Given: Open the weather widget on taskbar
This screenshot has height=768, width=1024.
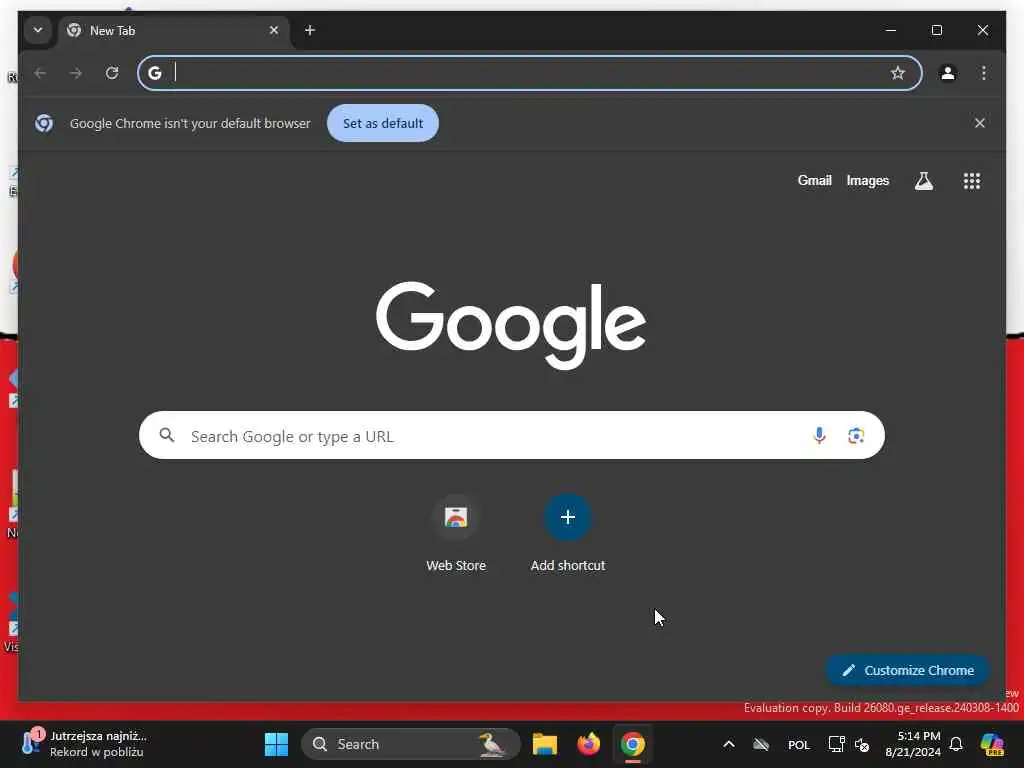Looking at the screenshot, I should click(84, 744).
